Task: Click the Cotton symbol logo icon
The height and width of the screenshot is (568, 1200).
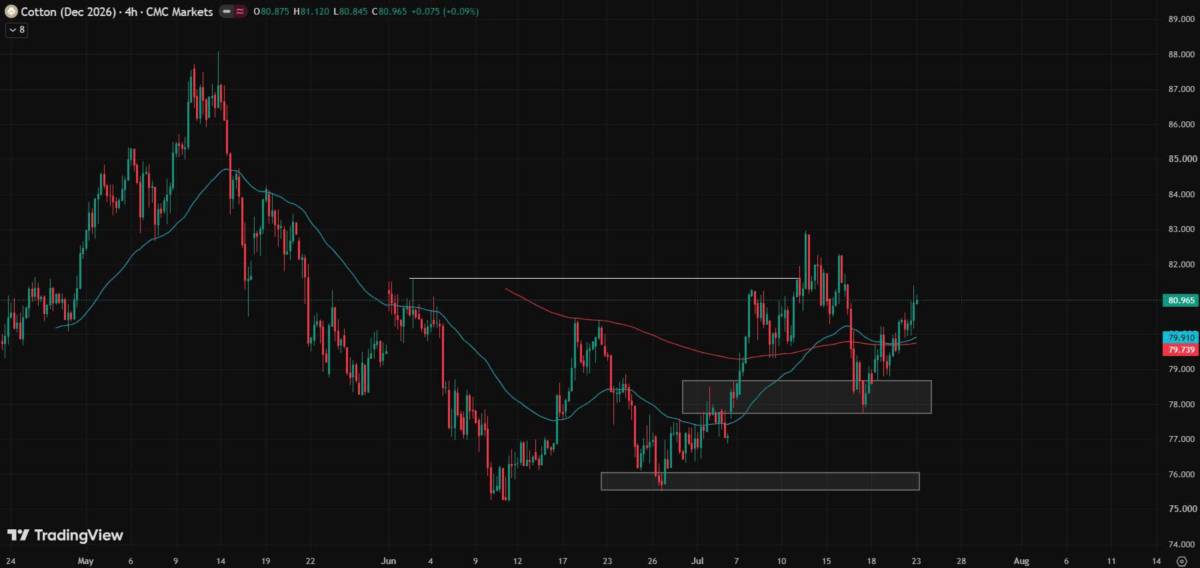Action: (x=10, y=11)
